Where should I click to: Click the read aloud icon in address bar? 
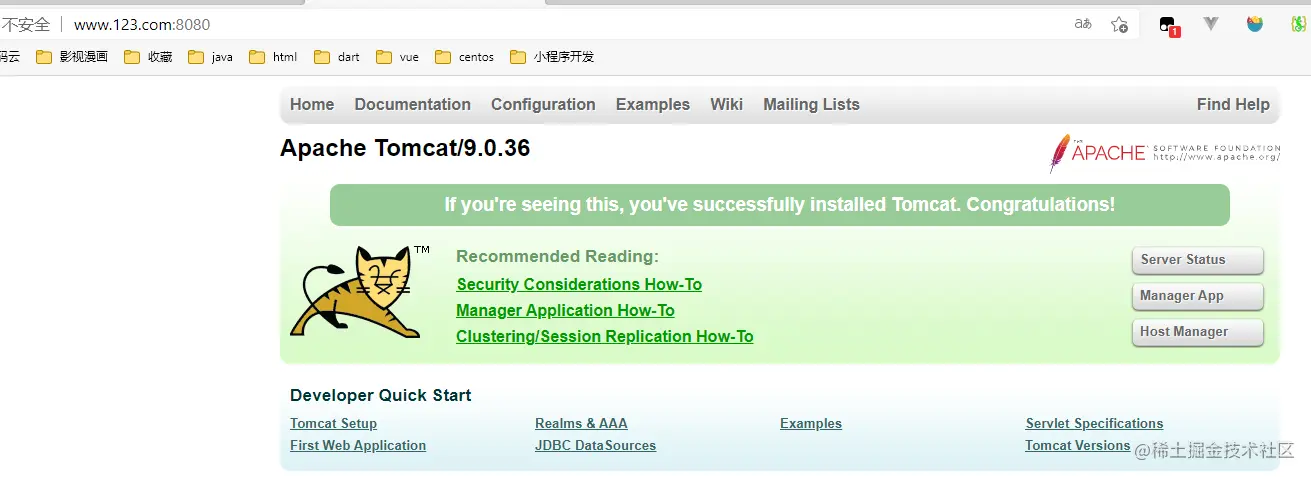click(x=1083, y=24)
